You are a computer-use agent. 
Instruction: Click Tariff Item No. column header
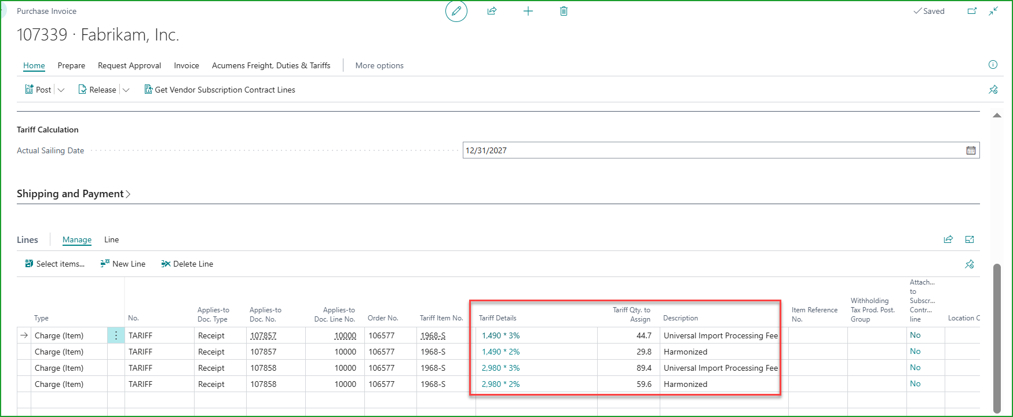pyautogui.click(x=442, y=318)
